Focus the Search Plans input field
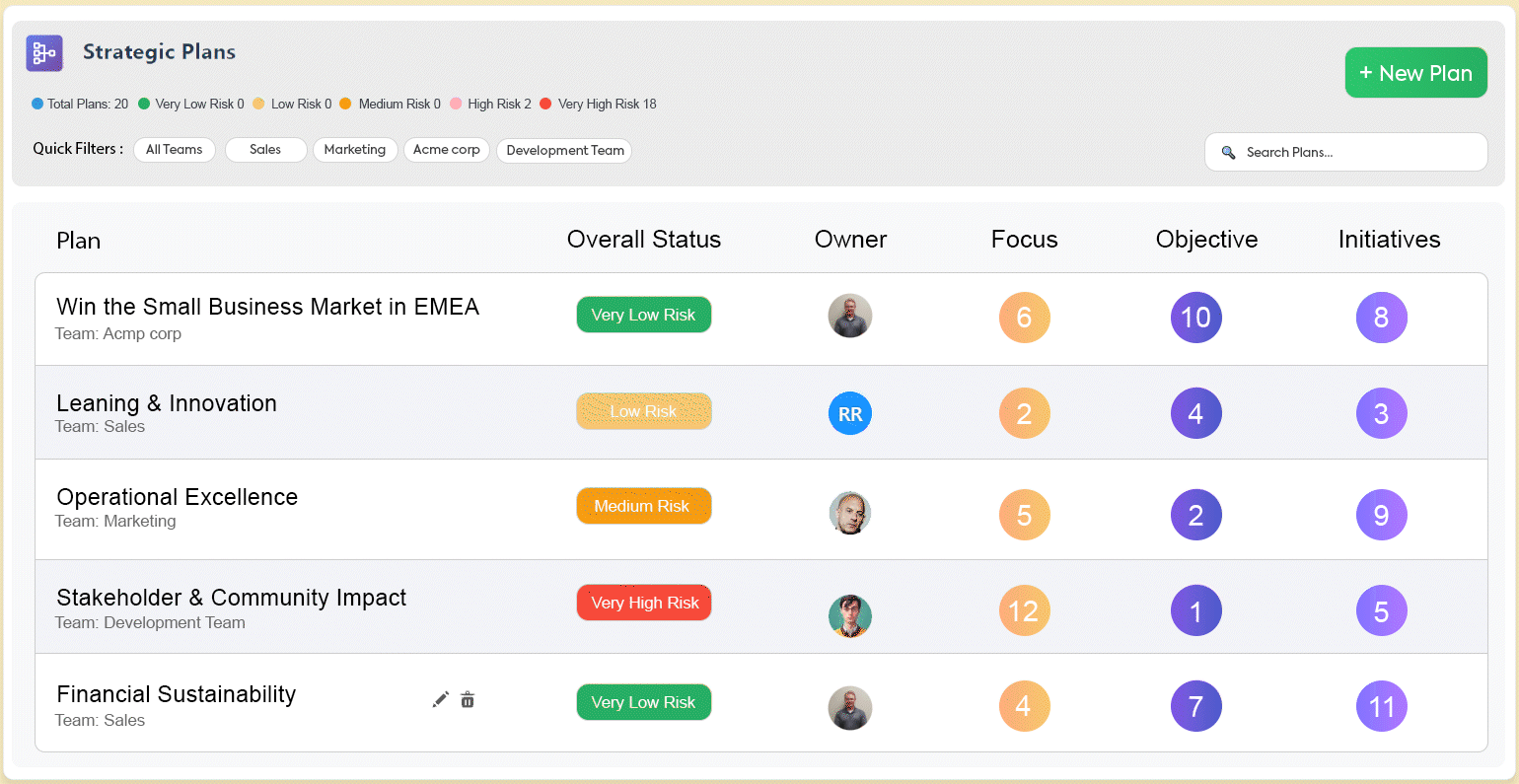 click(1358, 153)
